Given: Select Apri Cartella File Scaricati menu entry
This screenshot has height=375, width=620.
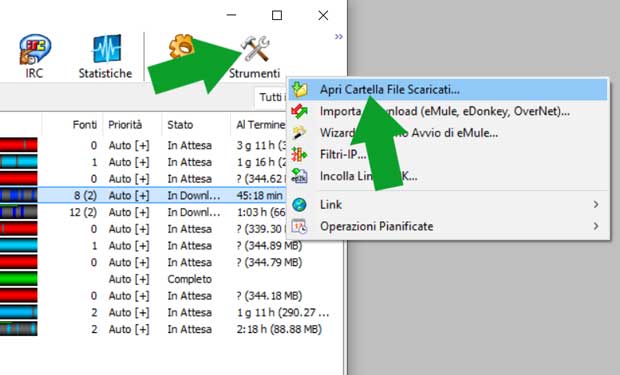Looking at the screenshot, I should (448, 89).
